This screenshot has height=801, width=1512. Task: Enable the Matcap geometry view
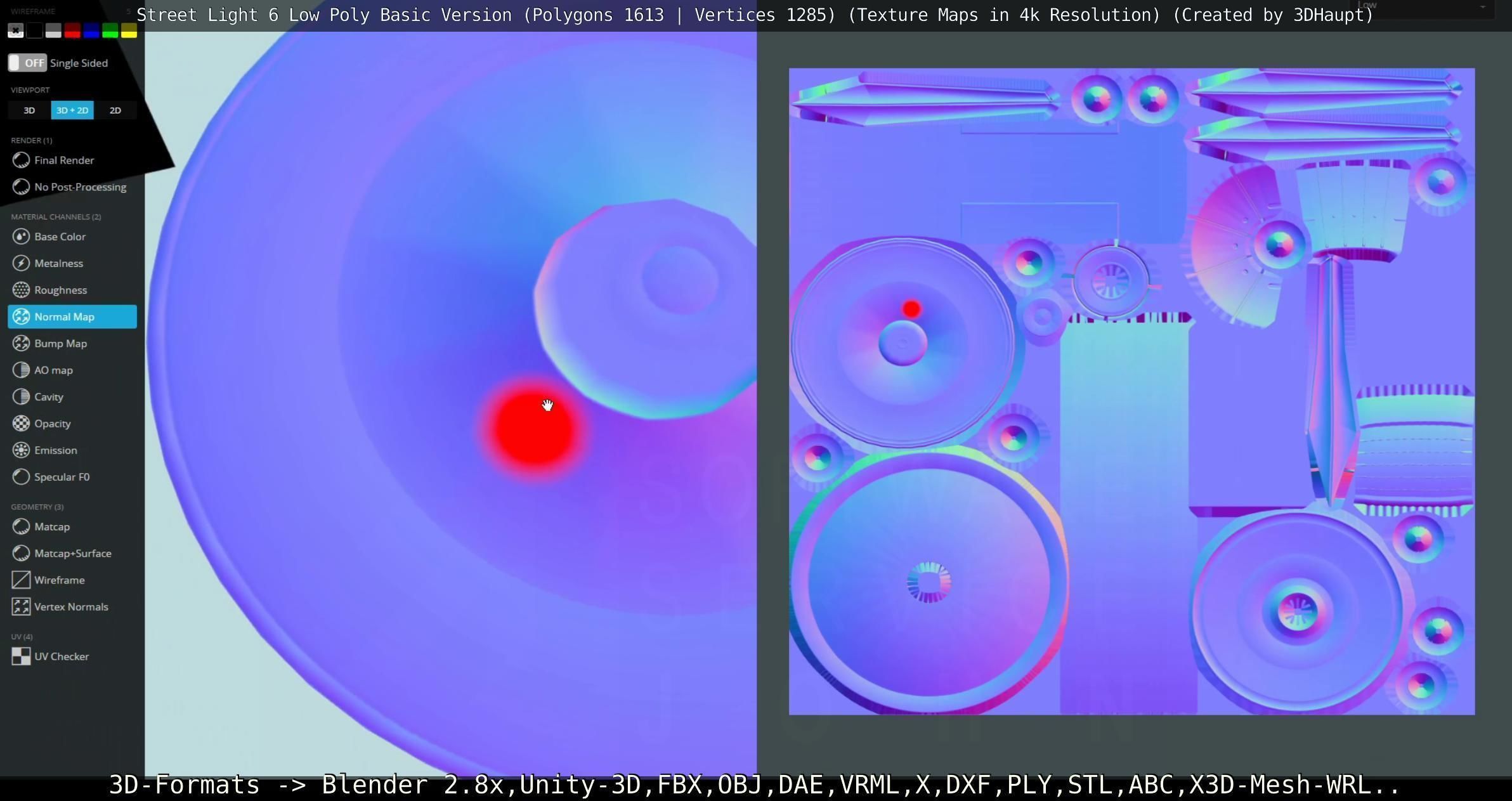click(x=51, y=526)
